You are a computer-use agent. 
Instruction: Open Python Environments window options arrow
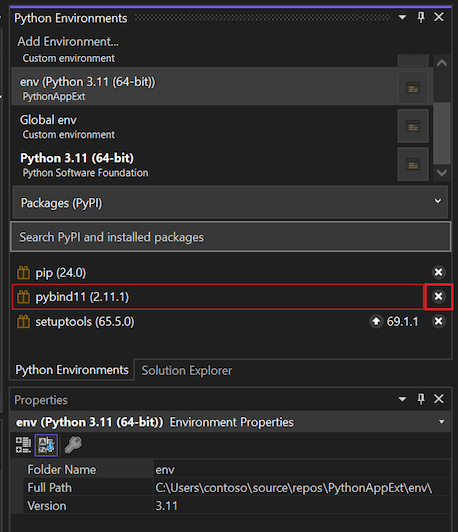coord(402,17)
